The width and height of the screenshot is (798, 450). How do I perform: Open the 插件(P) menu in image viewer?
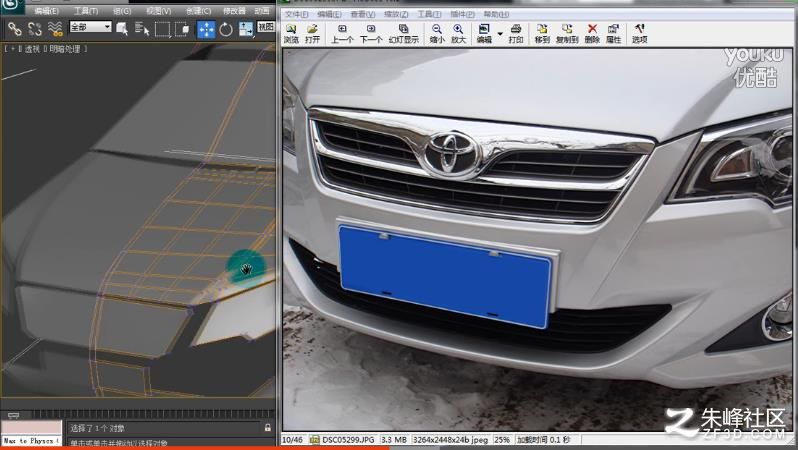pos(463,14)
